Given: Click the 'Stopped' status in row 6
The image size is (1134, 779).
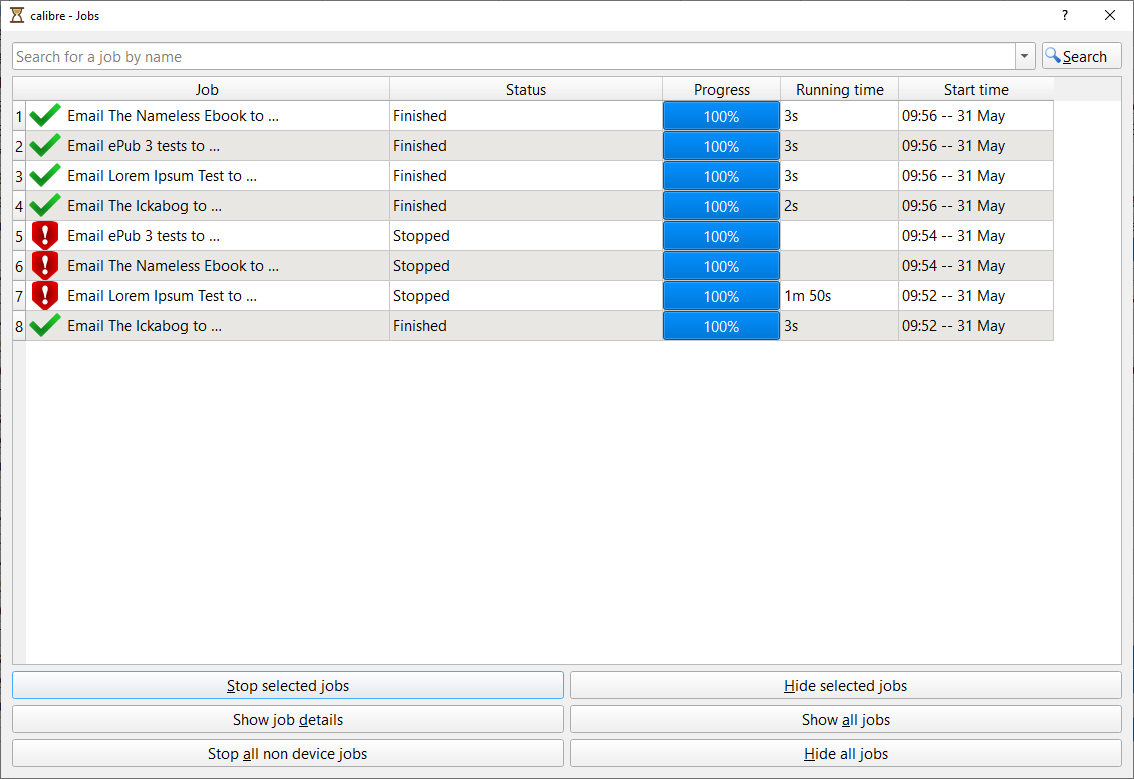Looking at the screenshot, I should 421,265.
